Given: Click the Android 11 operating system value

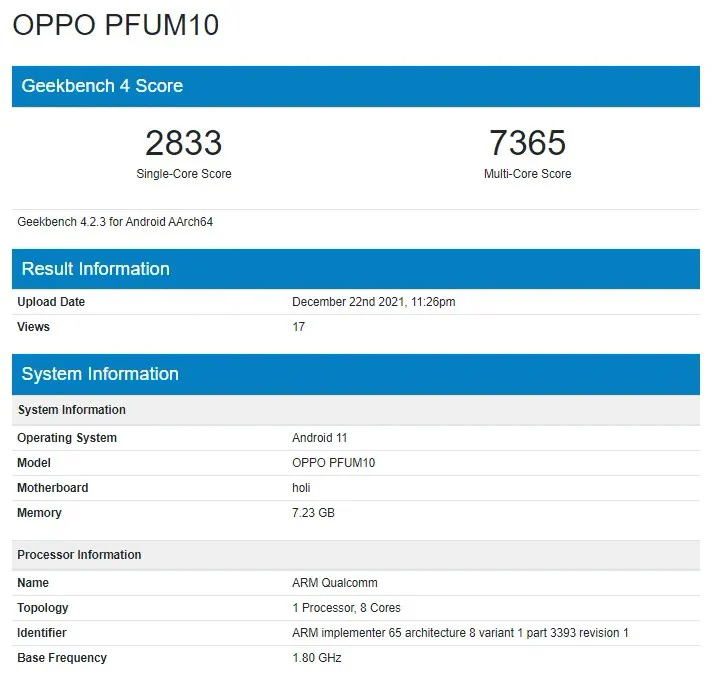Looking at the screenshot, I should (x=319, y=438).
